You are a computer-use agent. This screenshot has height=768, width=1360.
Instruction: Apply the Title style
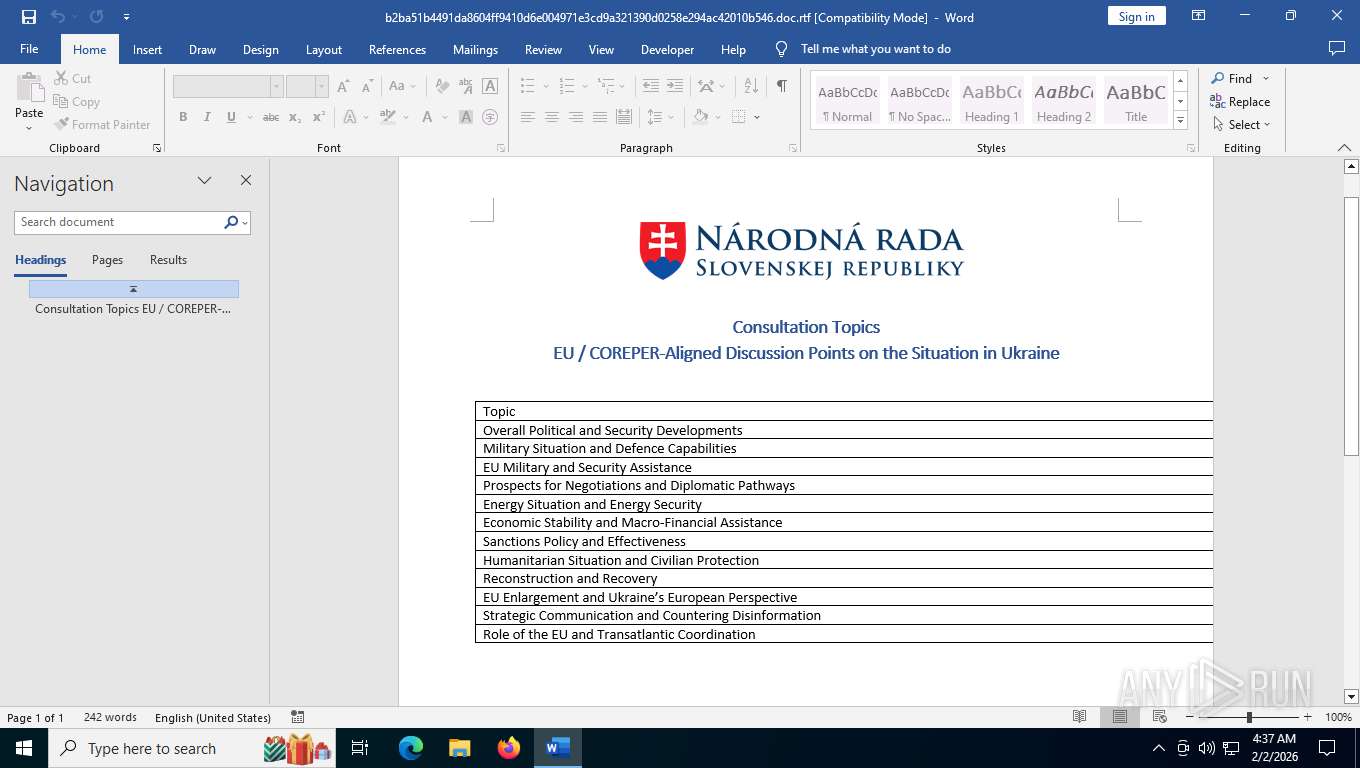pos(1135,101)
